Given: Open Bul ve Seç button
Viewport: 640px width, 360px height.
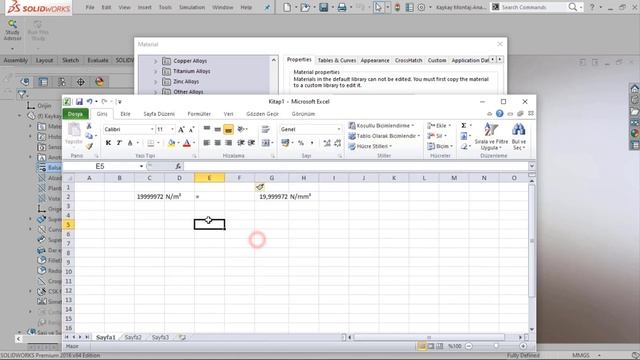Looking at the screenshot, I should pos(519,136).
